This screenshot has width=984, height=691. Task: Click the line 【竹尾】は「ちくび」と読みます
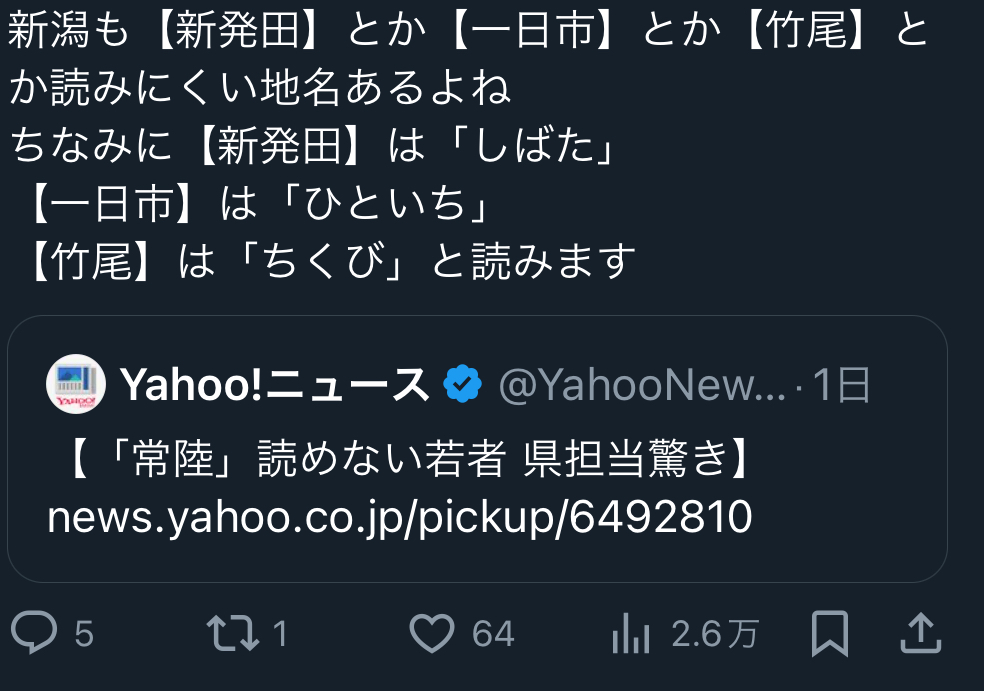click(331, 261)
